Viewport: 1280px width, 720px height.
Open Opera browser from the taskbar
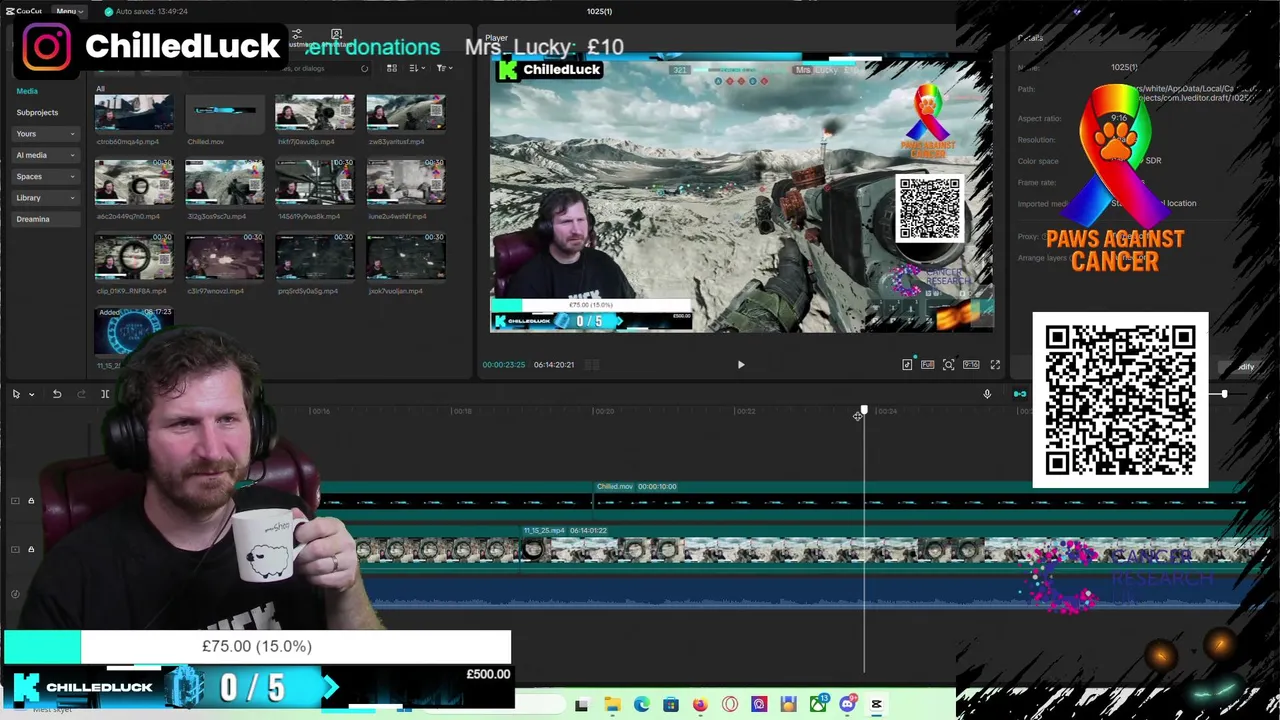point(729,705)
